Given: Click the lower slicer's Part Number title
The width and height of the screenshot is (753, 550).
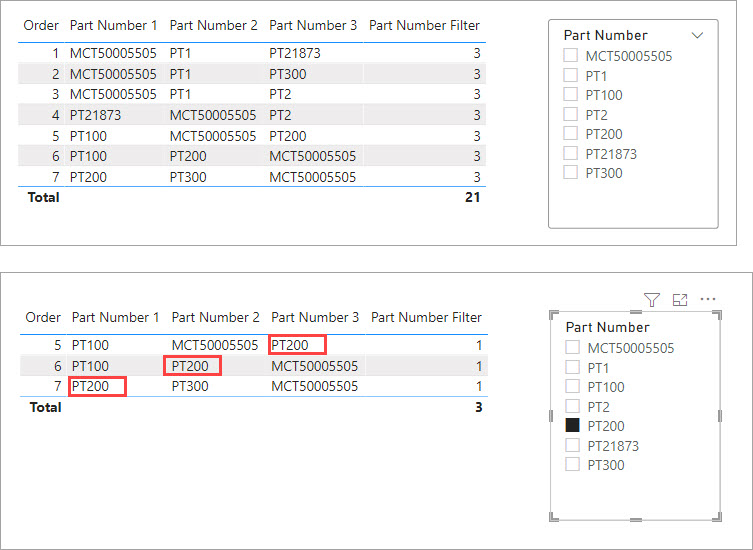Looking at the screenshot, I should tap(607, 328).
